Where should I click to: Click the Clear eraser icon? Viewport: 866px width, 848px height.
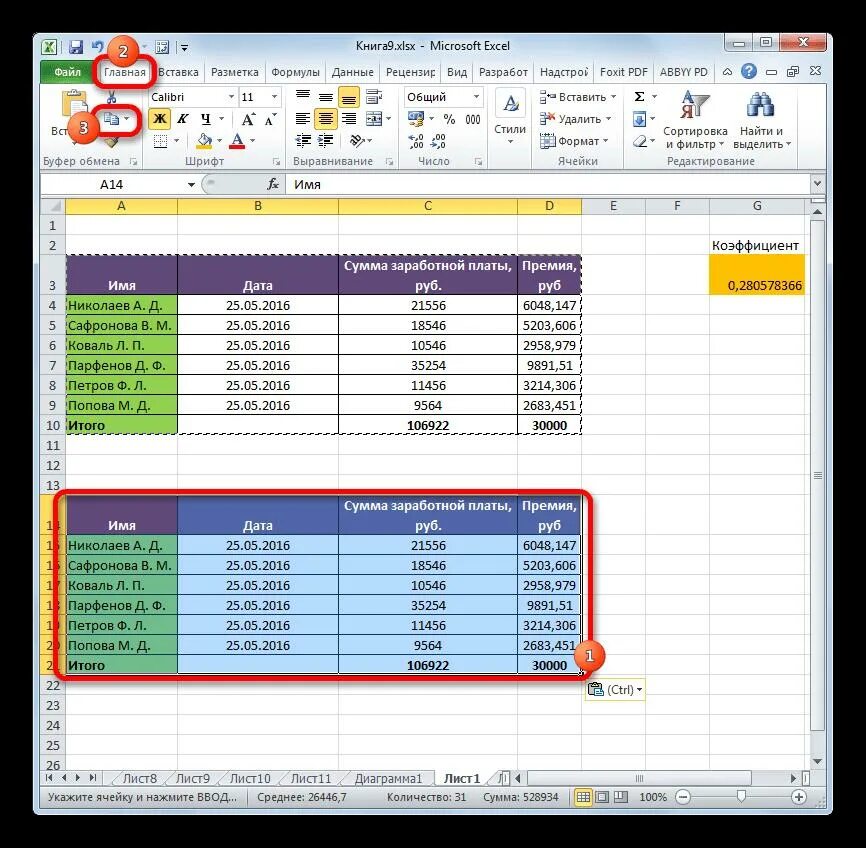pyautogui.click(x=640, y=141)
